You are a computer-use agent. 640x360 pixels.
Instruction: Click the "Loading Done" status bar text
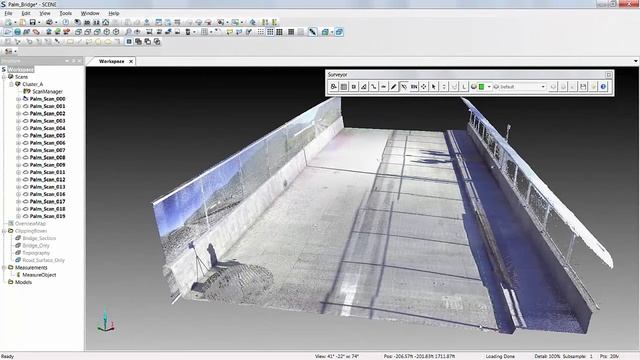(500, 356)
